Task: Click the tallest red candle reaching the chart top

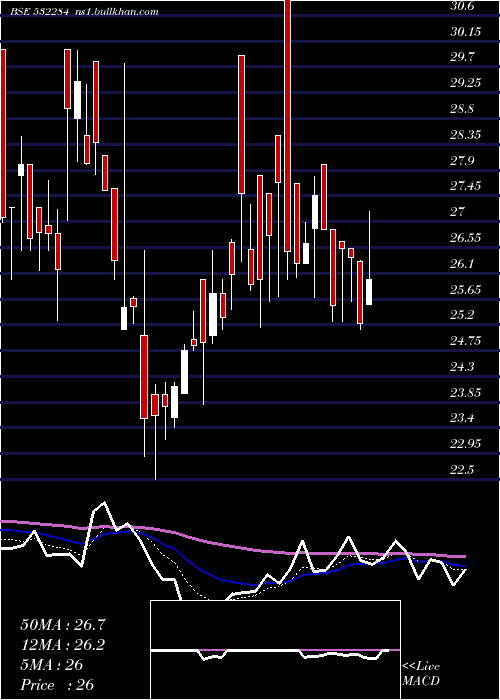Action: click(x=288, y=126)
